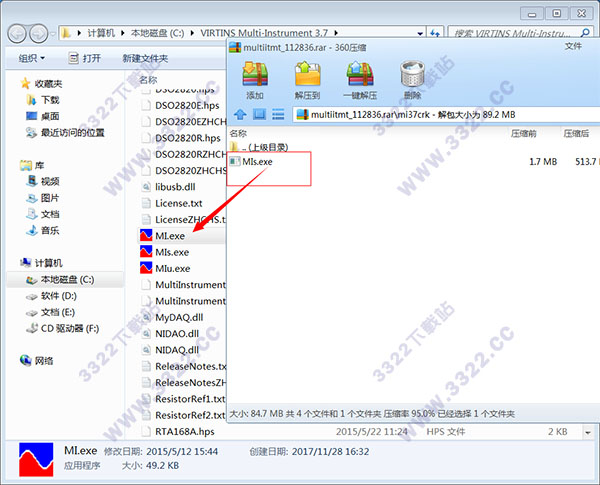
Task: Open the address bar history dropdown
Action: click(420, 34)
